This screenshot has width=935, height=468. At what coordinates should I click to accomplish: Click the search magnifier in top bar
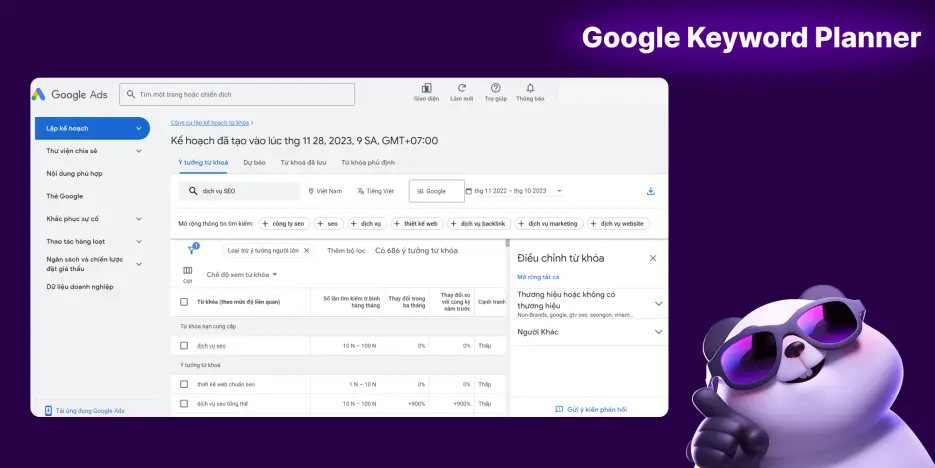[131, 94]
